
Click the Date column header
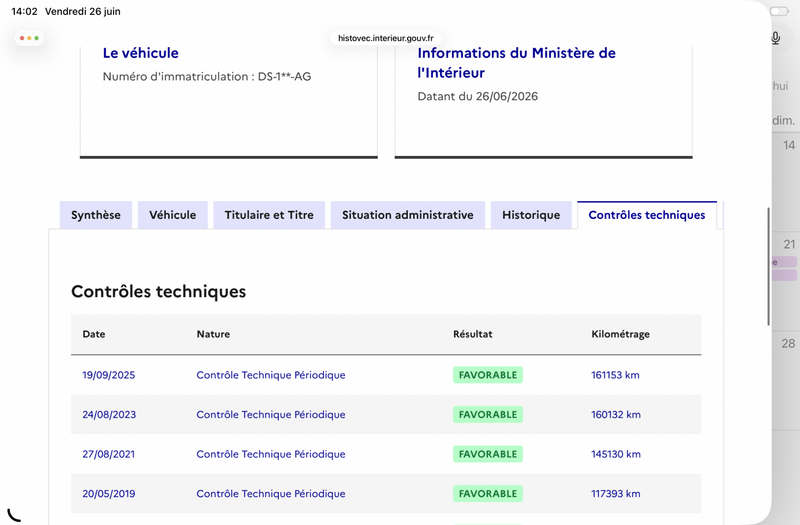coord(94,334)
